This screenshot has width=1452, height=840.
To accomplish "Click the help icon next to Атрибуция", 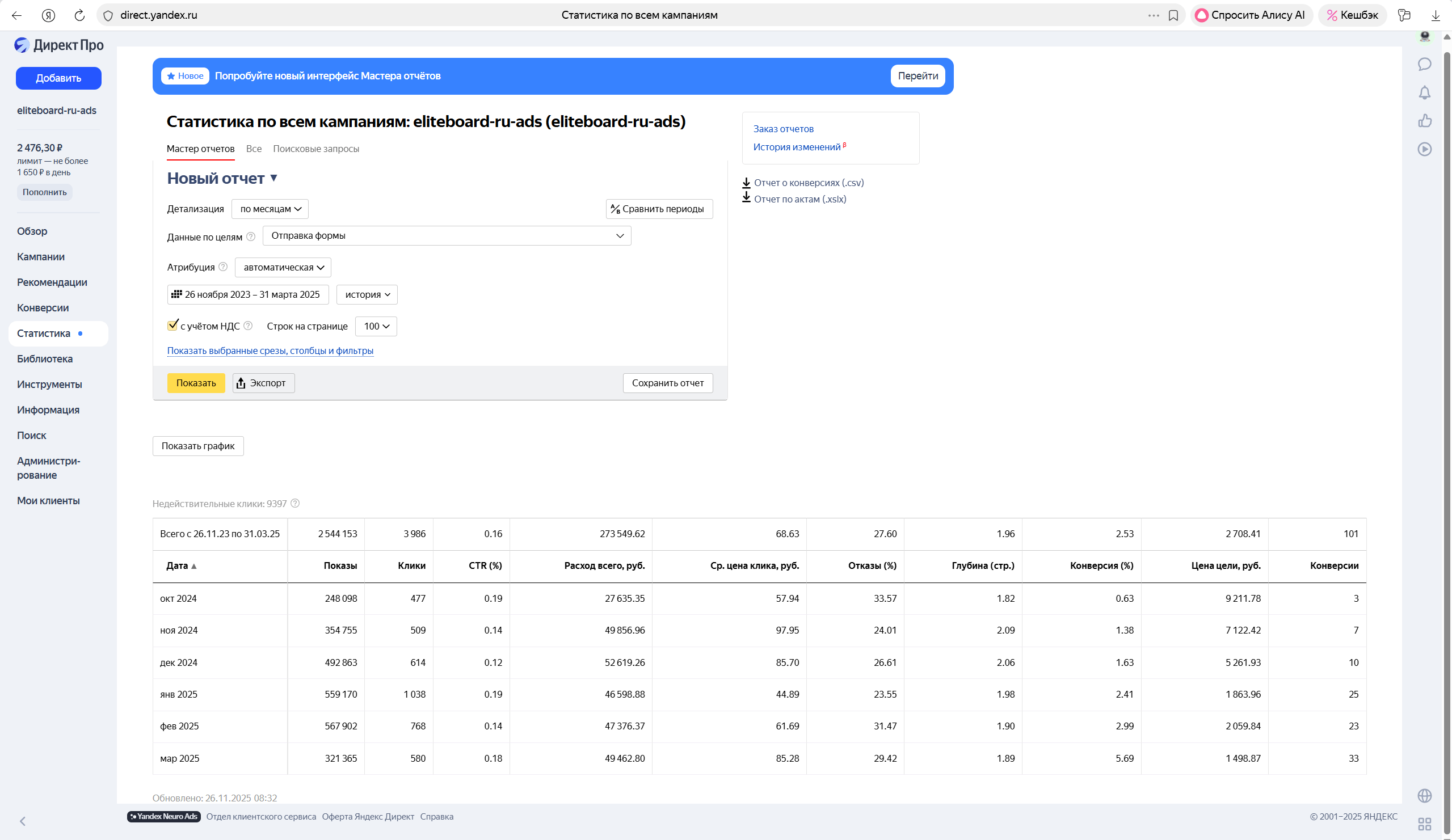I will (x=224, y=267).
